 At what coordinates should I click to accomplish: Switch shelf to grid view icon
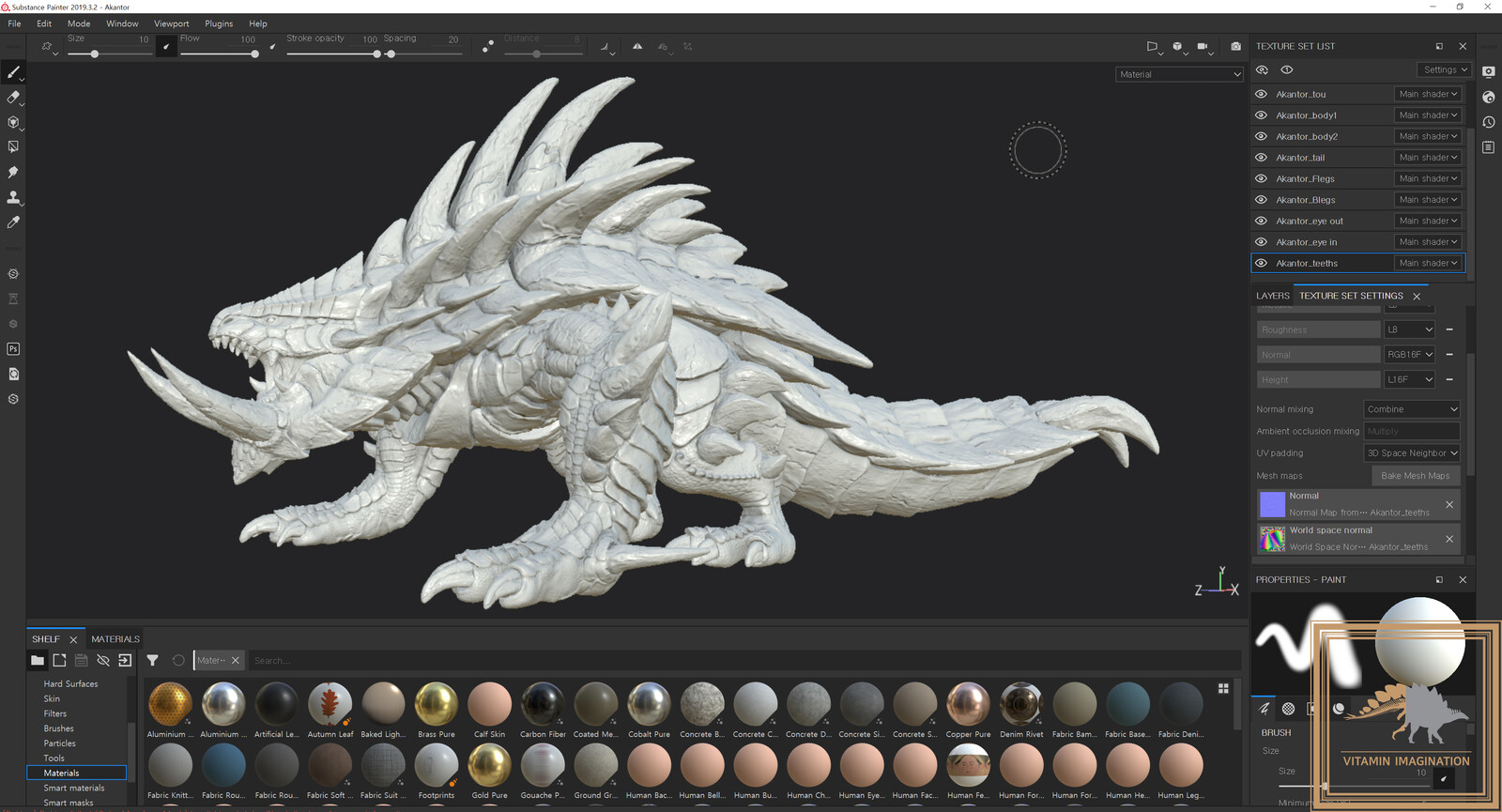pos(1223,688)
